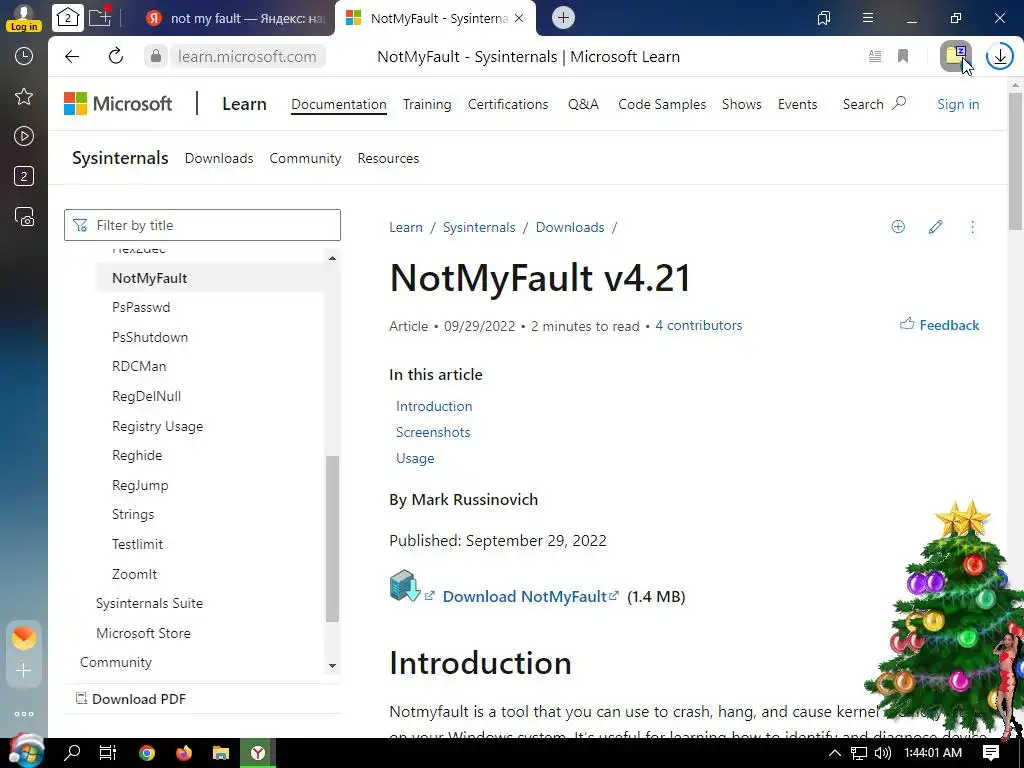Open the Documentation menu item
This screenshot has height=768, width=1024.
(x=339, y=104)
